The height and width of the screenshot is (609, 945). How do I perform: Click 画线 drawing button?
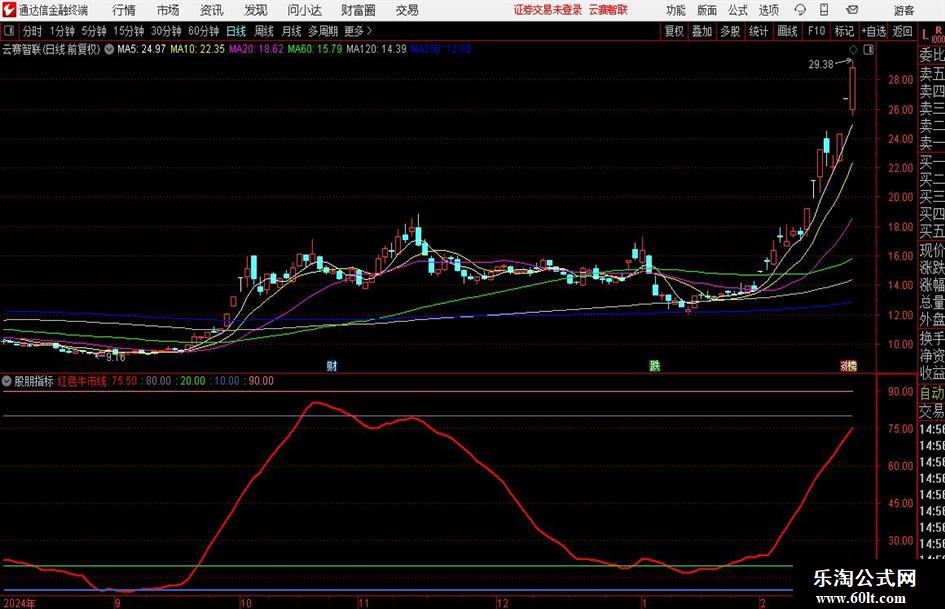pyautogui.click(x=787, y=31)
